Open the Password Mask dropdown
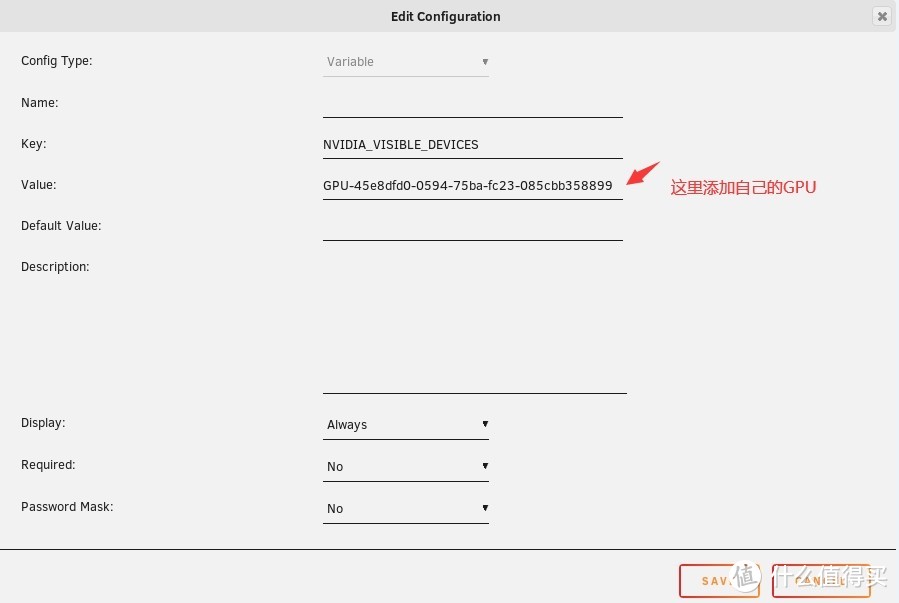 point(406,508)
